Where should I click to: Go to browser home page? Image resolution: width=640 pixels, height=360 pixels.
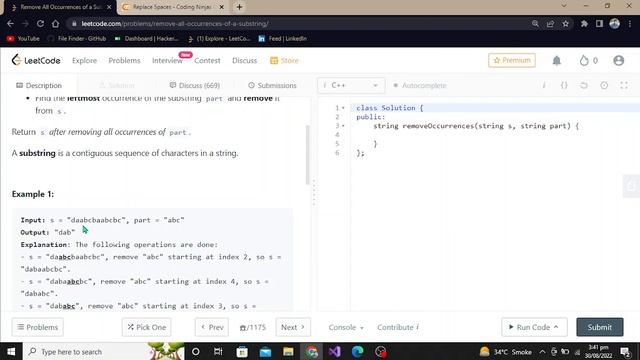(55, 24)
